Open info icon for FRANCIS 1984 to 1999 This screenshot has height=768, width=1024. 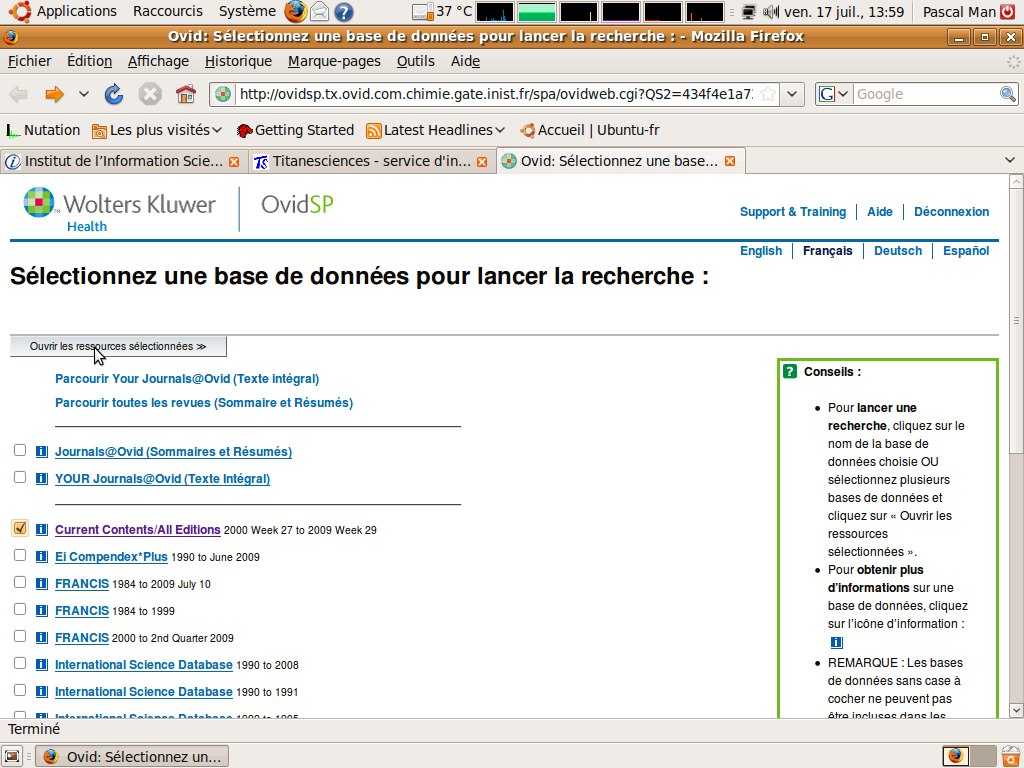coord(42,611)
